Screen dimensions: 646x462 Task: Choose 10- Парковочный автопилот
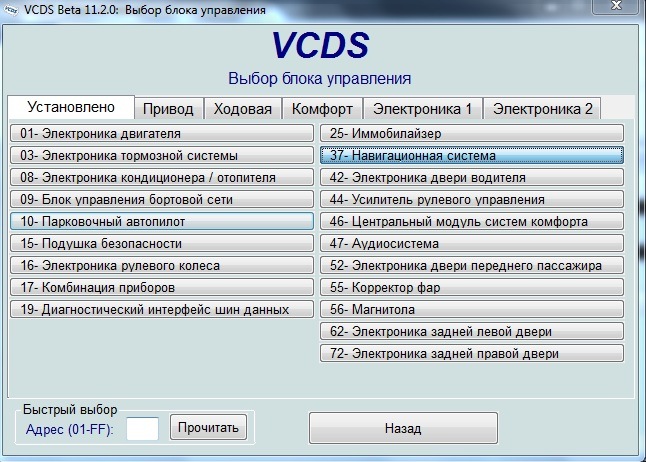pos(162,221)
